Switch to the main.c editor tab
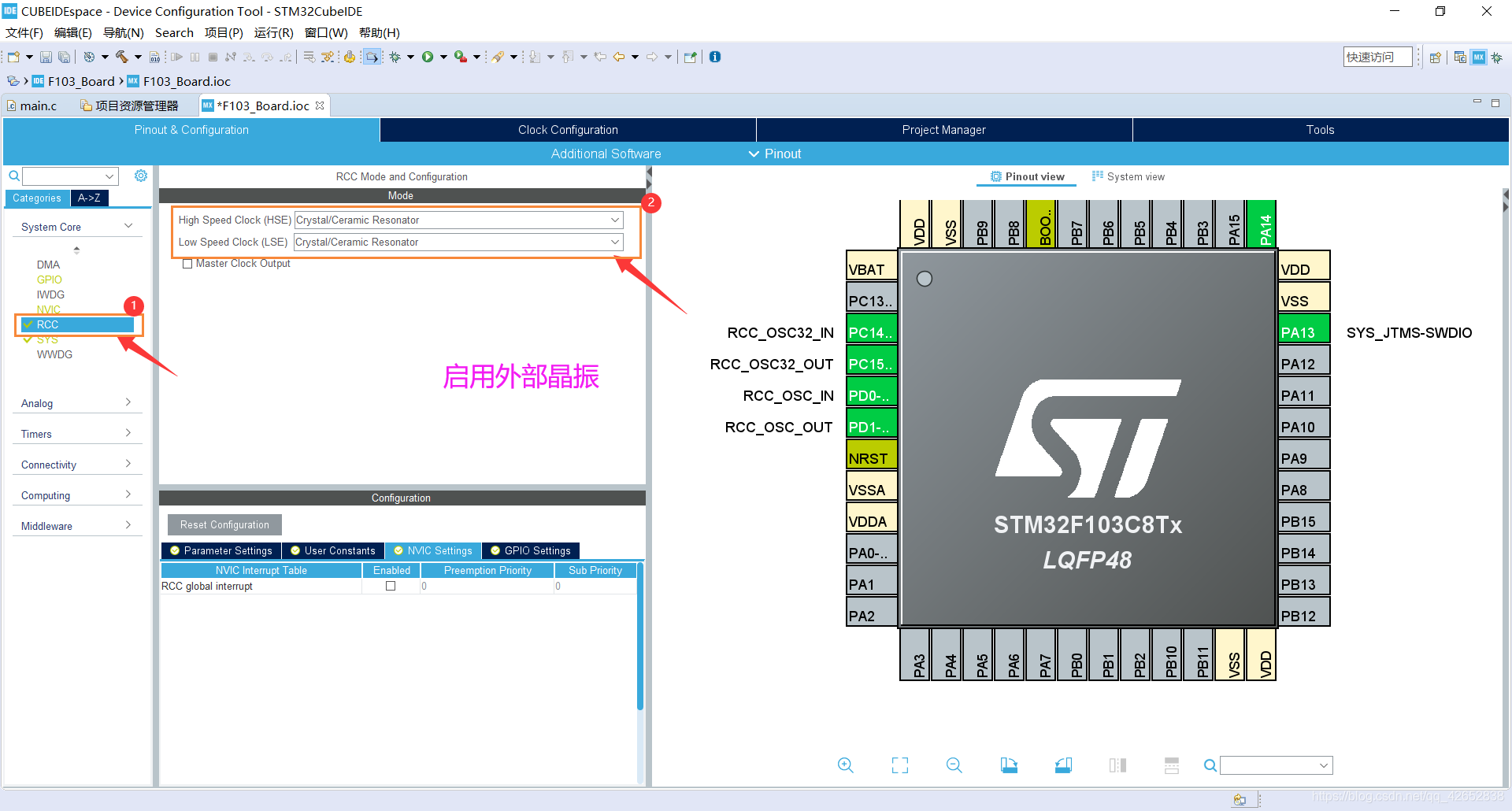The width and height of the screenshot is (1512, 811). coord(33,106)
